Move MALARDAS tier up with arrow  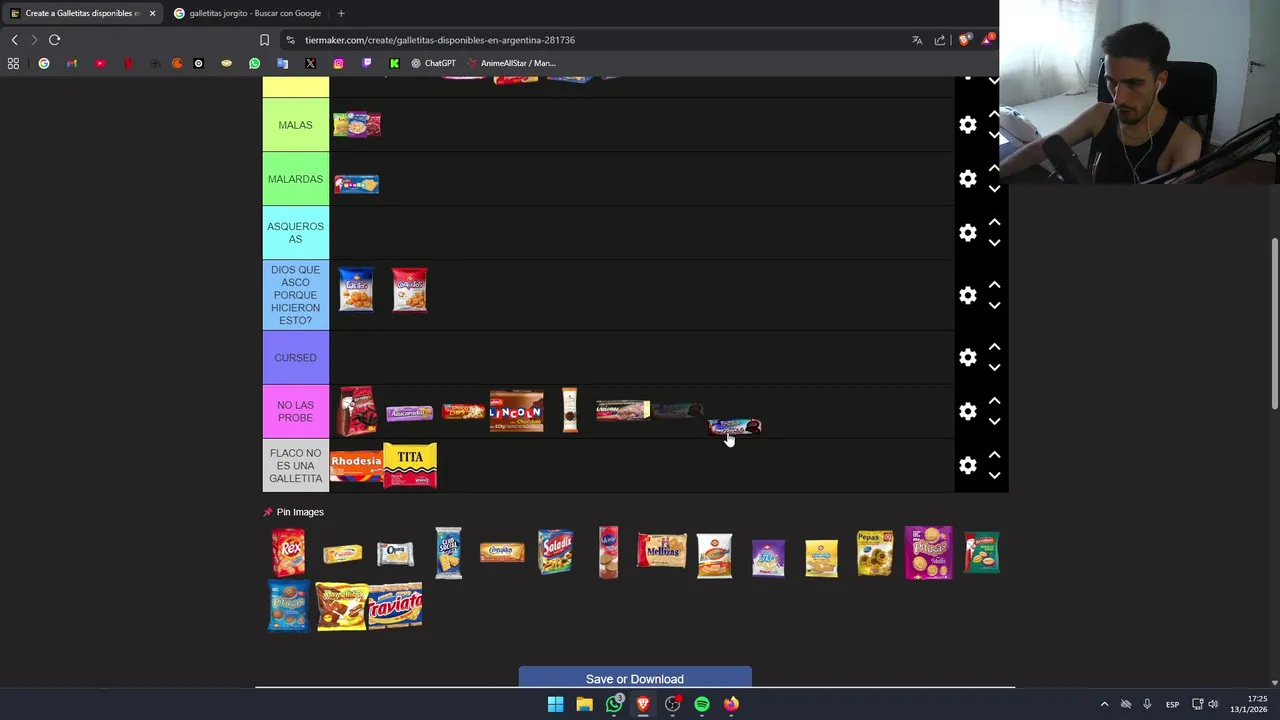pos(994,169)
